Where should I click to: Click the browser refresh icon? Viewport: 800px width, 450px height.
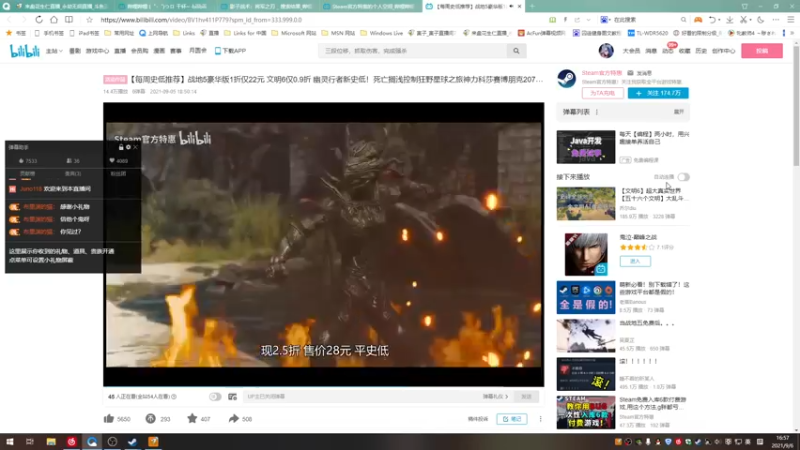click(x=39, y=19)
